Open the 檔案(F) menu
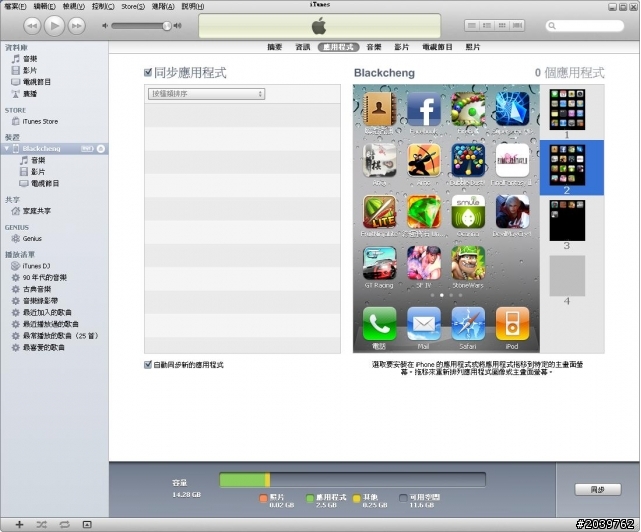This screenshot has height=532, width=641. click(x=15, y=7)
